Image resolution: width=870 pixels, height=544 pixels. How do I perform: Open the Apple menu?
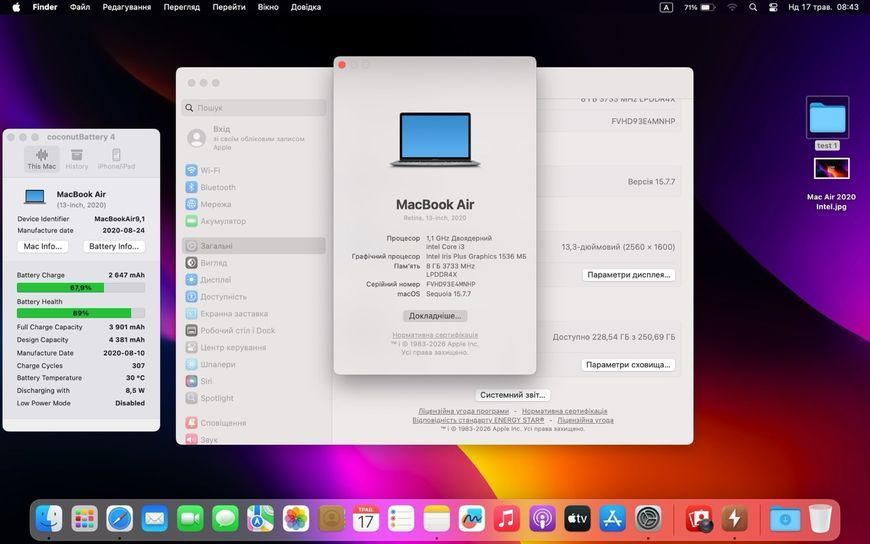(x=16, y=7)
